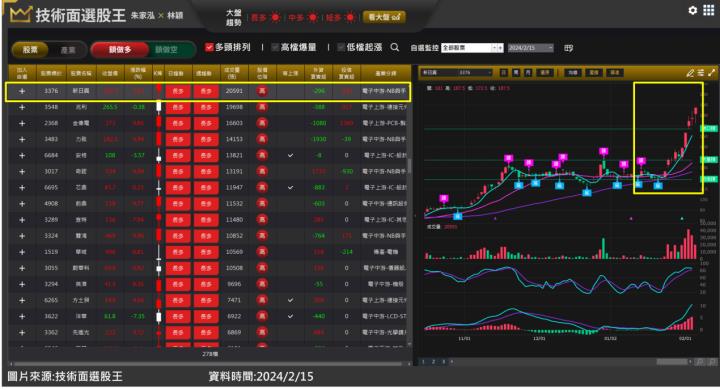Screen dimensions: 720x390
Task: Add stock 3055 to watchlist
Action: (x=22, y=268)
